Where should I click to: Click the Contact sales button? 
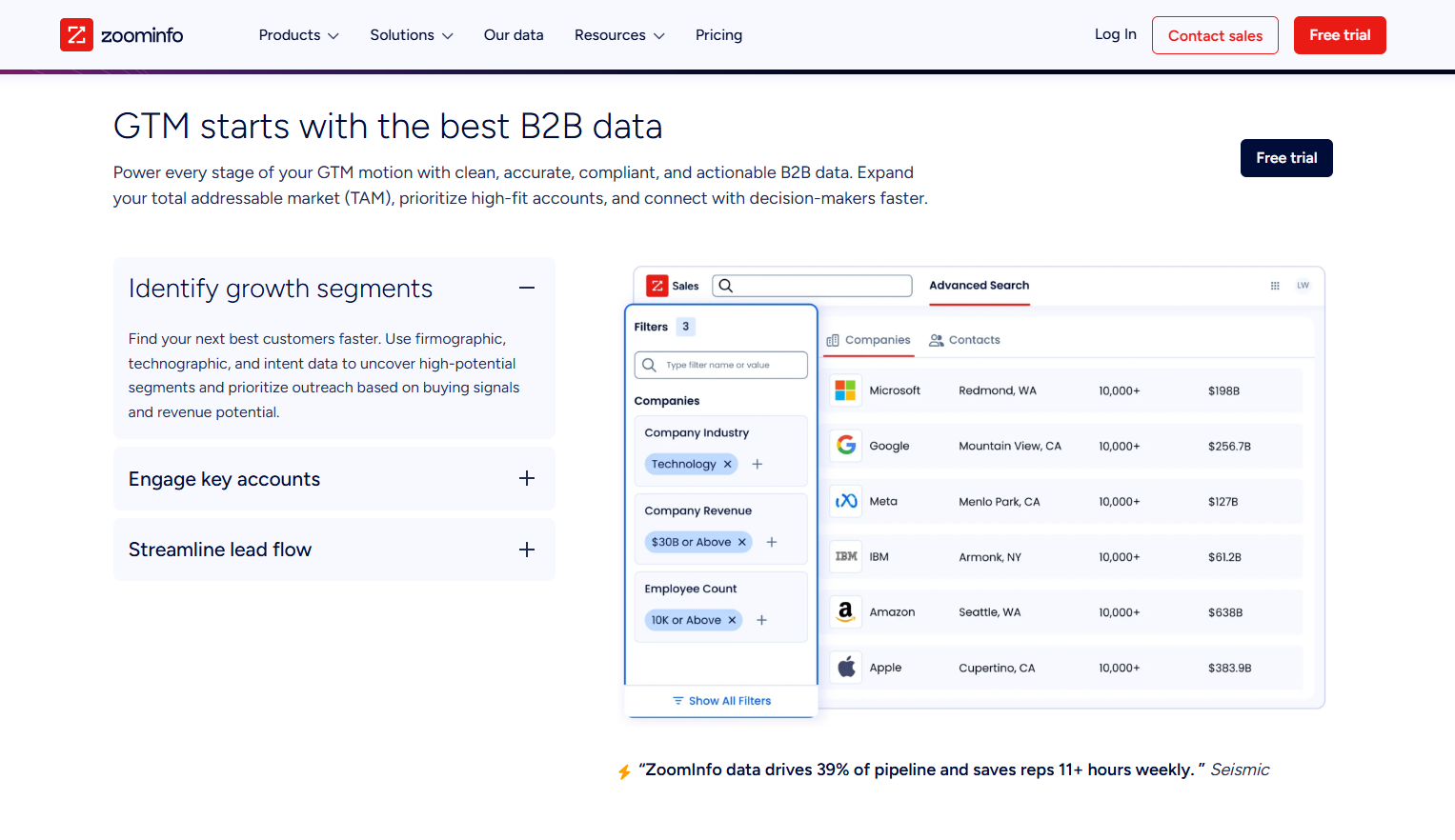click(1215, 35)
